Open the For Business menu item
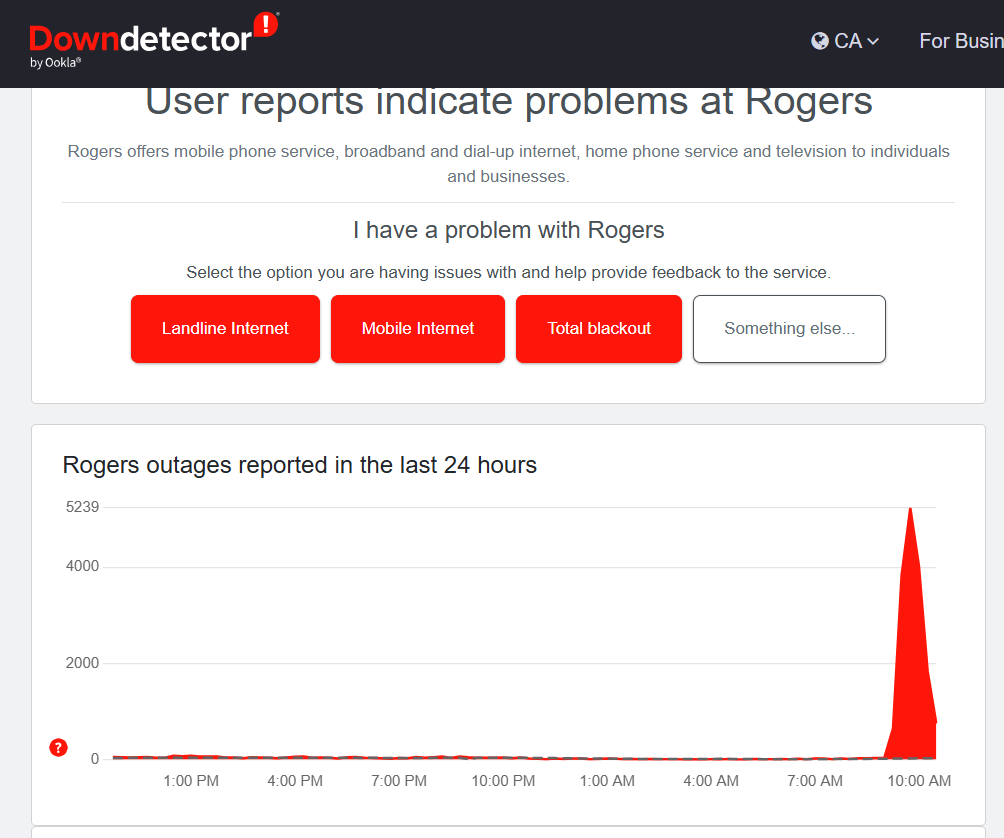Viewport: 1004px width, 838px height. (961, 41)
